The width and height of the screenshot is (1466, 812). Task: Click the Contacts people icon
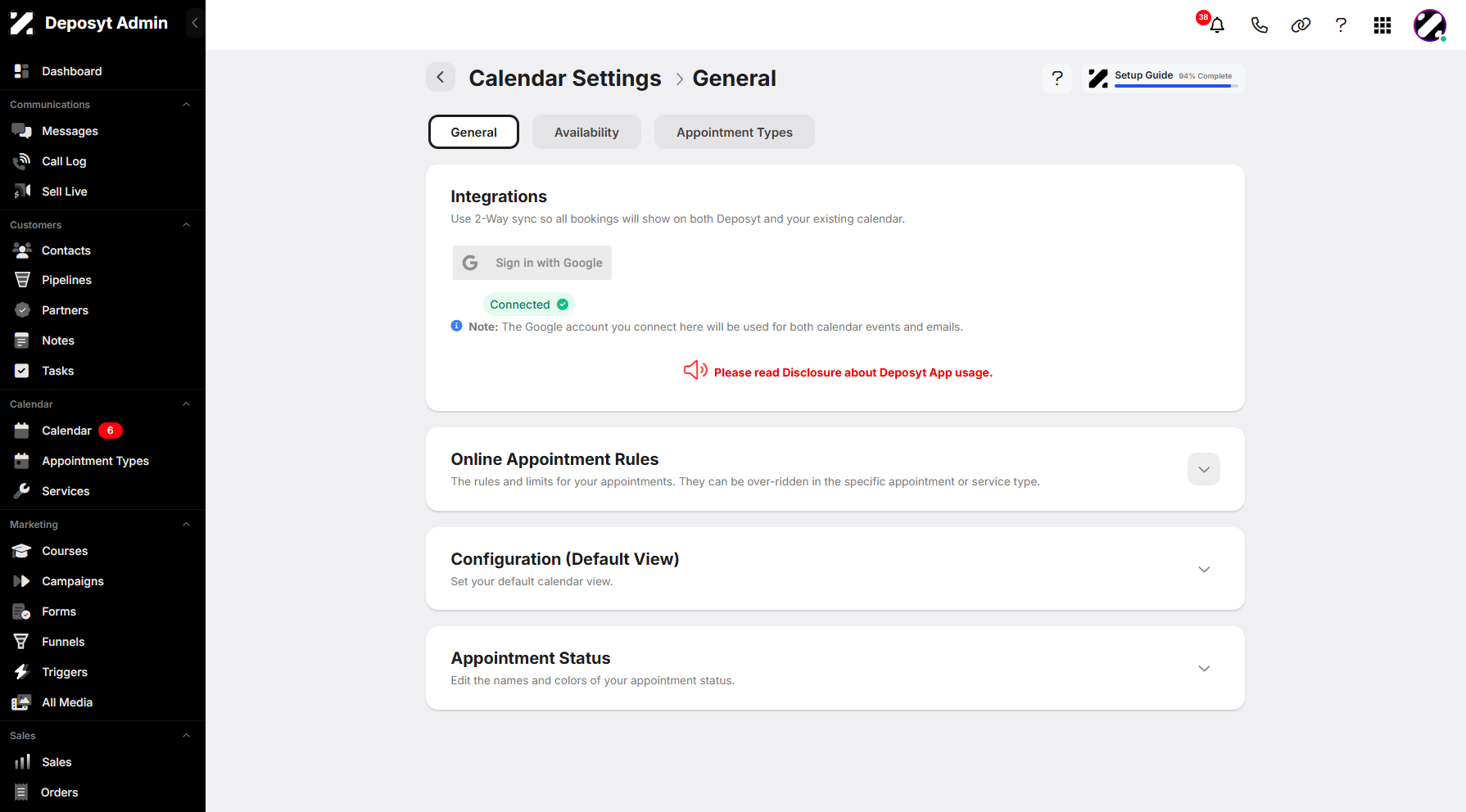click(22, 250)
